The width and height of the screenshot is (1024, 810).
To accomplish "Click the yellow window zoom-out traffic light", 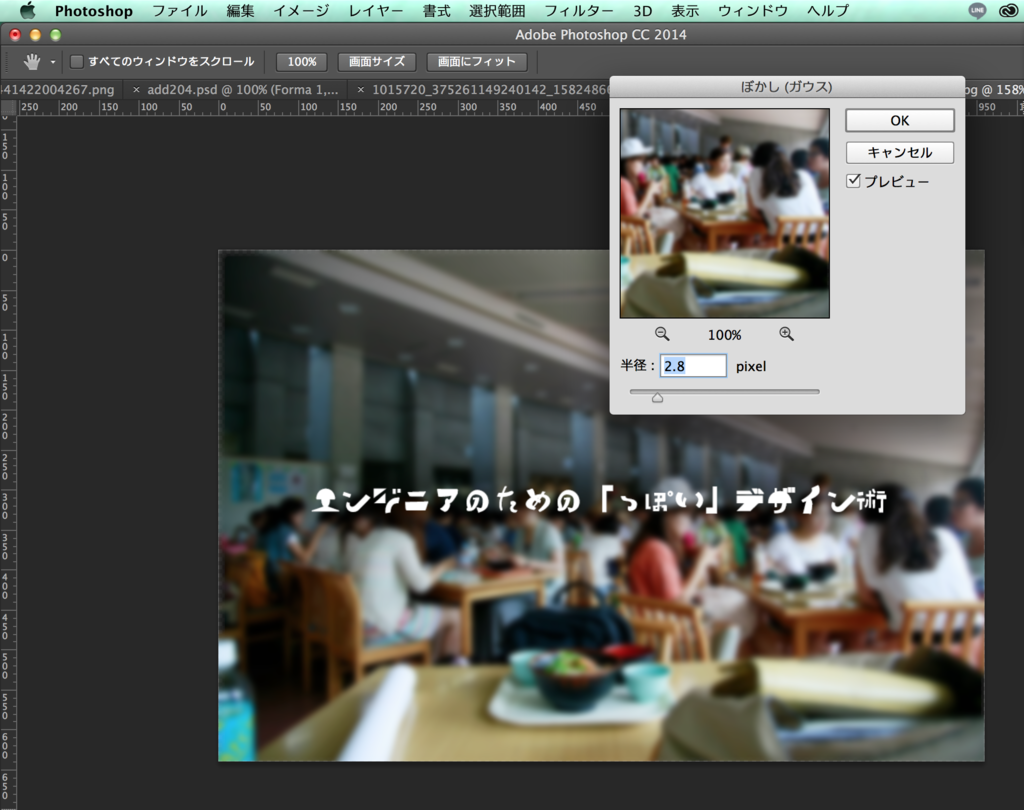I will pyautogui.click(x=35, y=35).
